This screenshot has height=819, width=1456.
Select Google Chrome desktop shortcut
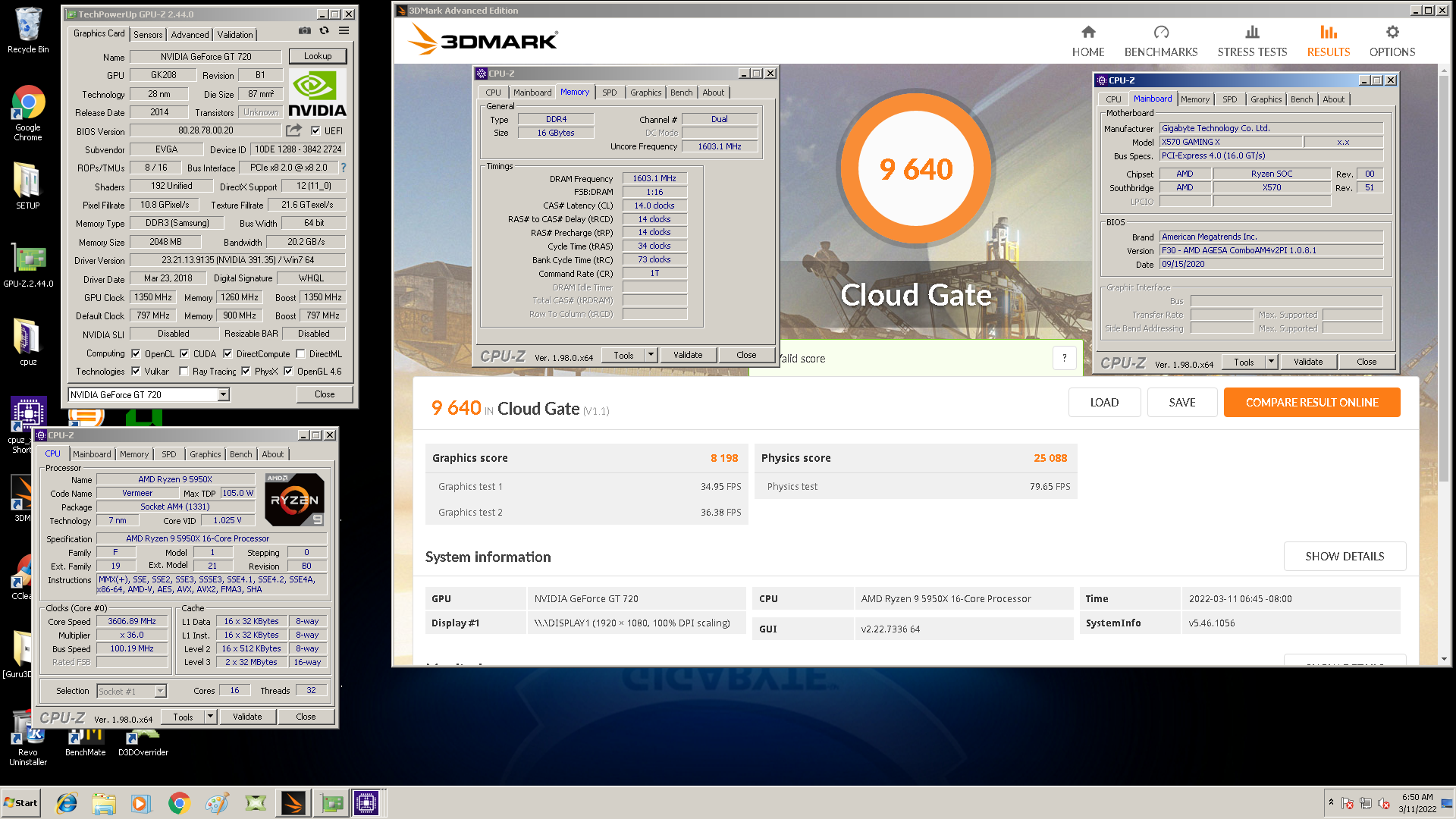[x=28, y=113]
